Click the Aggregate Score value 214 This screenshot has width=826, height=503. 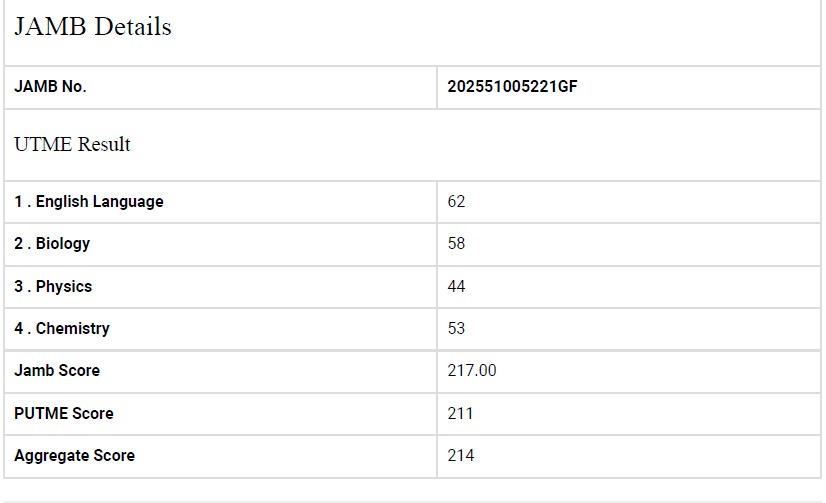[x=461, y=456]
